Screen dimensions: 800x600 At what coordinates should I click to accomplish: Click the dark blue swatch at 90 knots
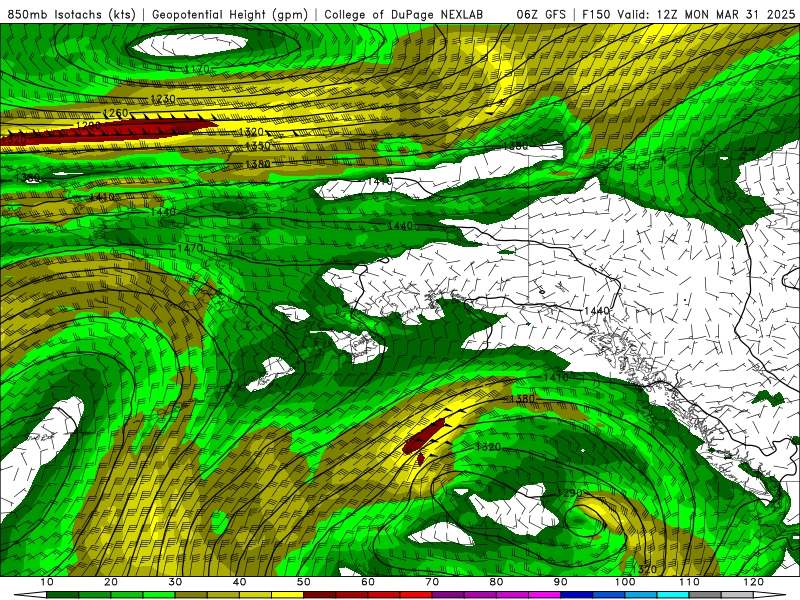pos(577,595)
